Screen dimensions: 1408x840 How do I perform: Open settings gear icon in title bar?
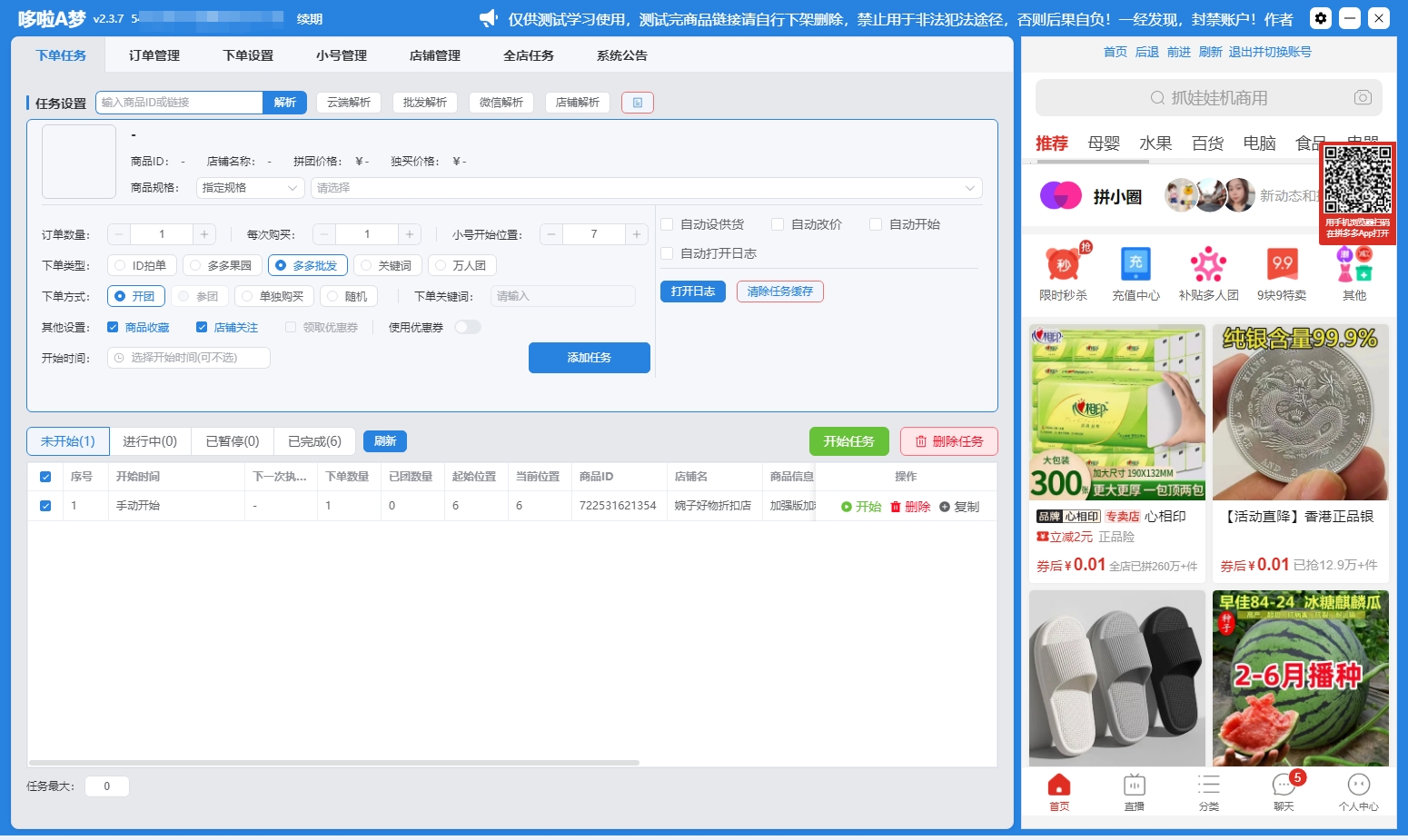1321,18
